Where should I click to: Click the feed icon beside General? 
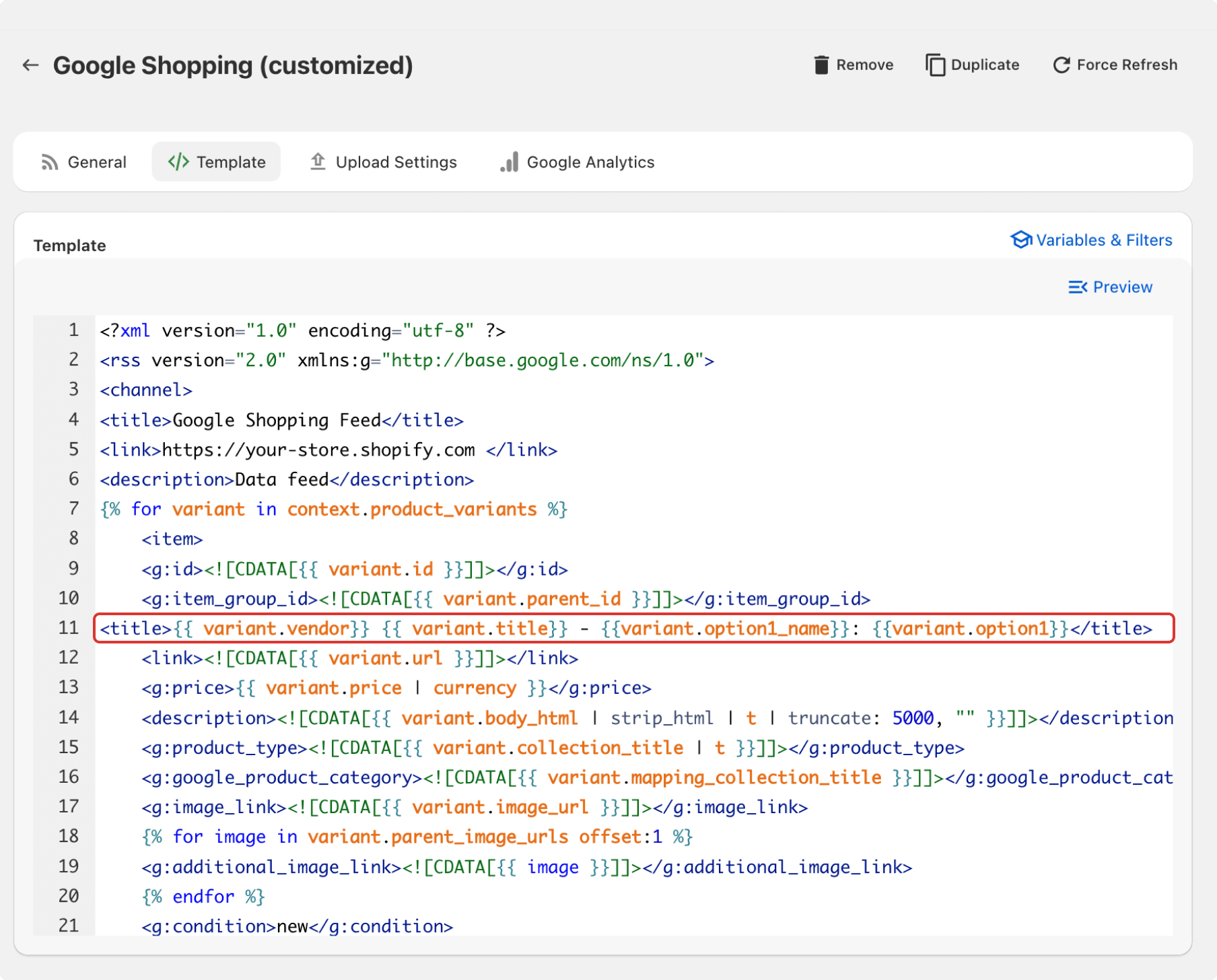coord(49,162)
